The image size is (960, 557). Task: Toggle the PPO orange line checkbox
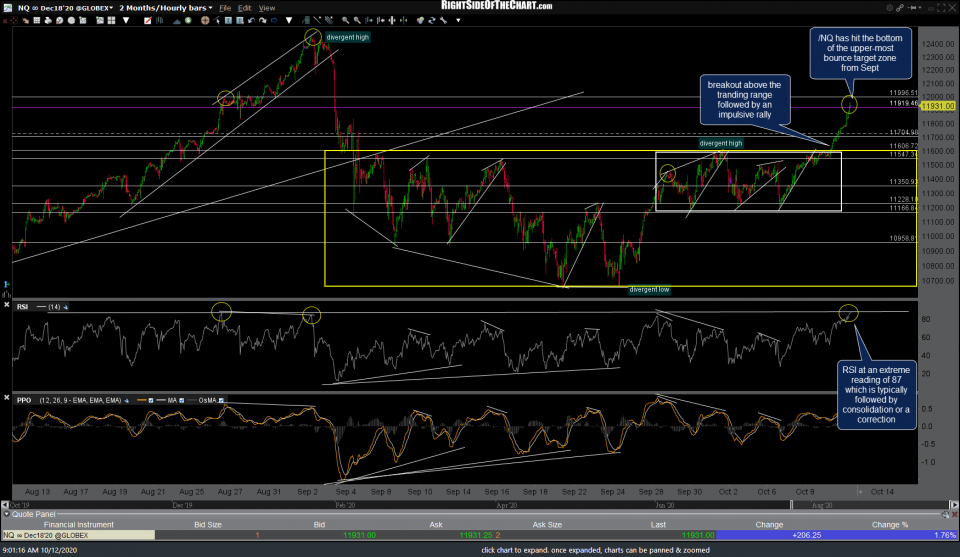[151, 400]
